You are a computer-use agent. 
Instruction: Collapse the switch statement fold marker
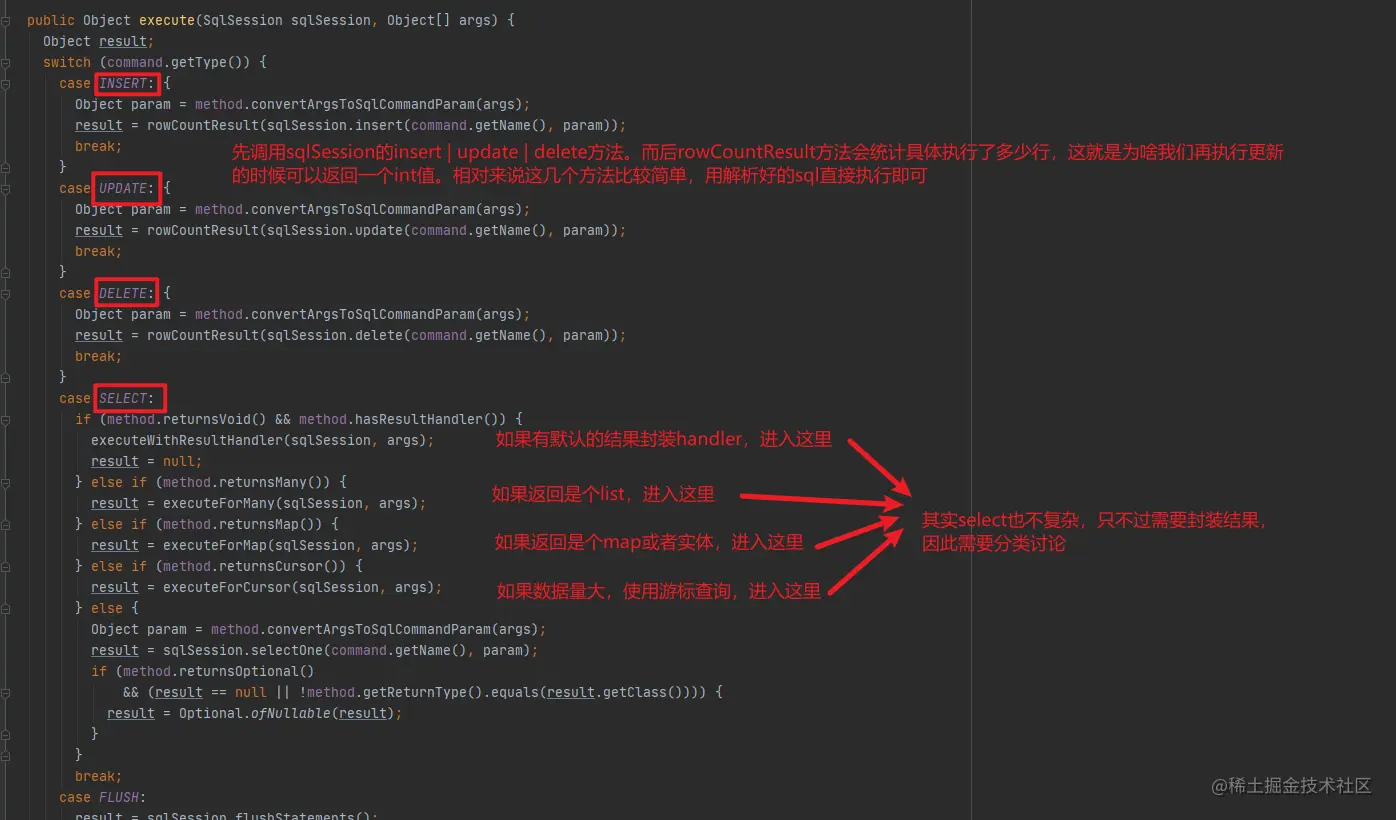(x=5, y=62)
